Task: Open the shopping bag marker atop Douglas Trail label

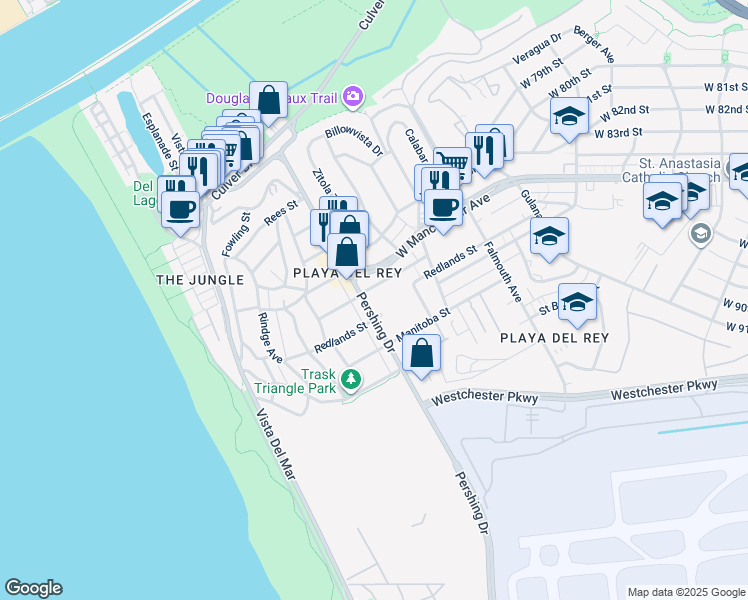Action: pos(269,100)
